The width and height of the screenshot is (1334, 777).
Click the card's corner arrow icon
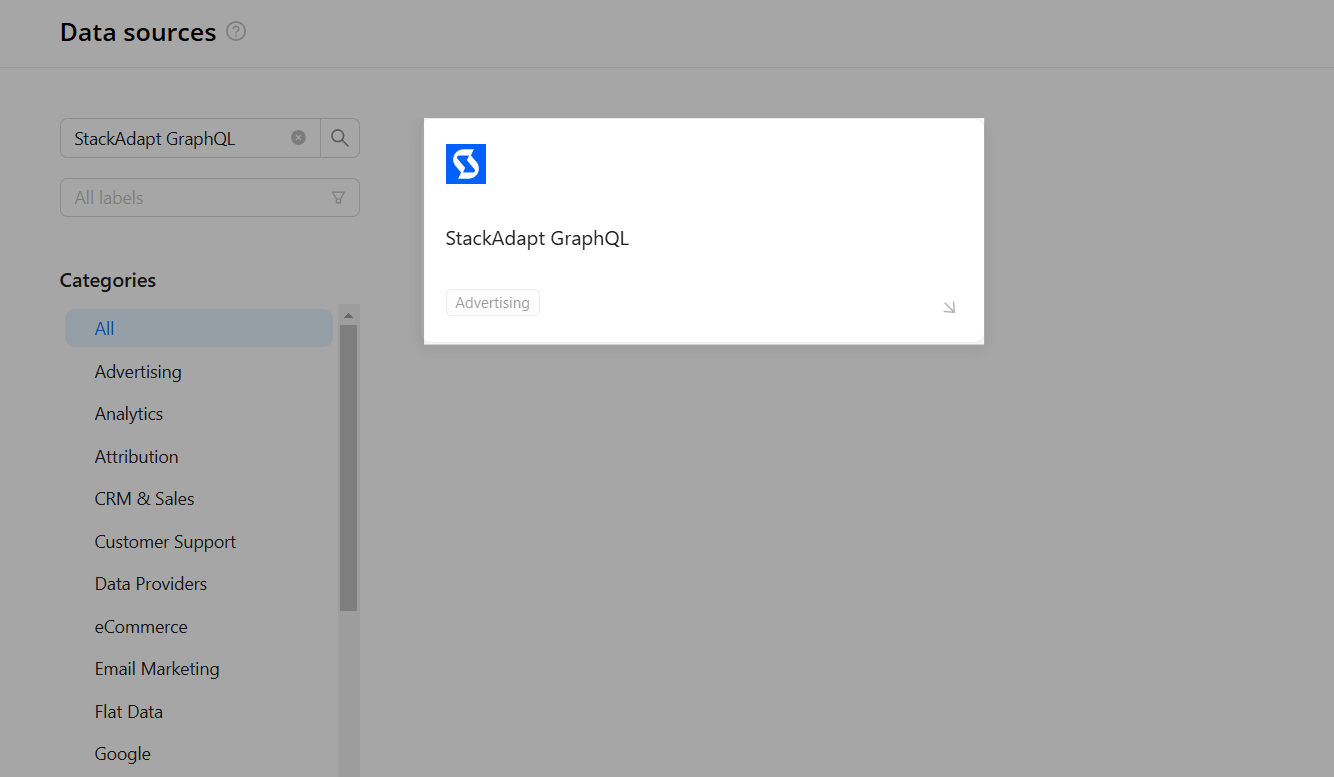point(949,307)
